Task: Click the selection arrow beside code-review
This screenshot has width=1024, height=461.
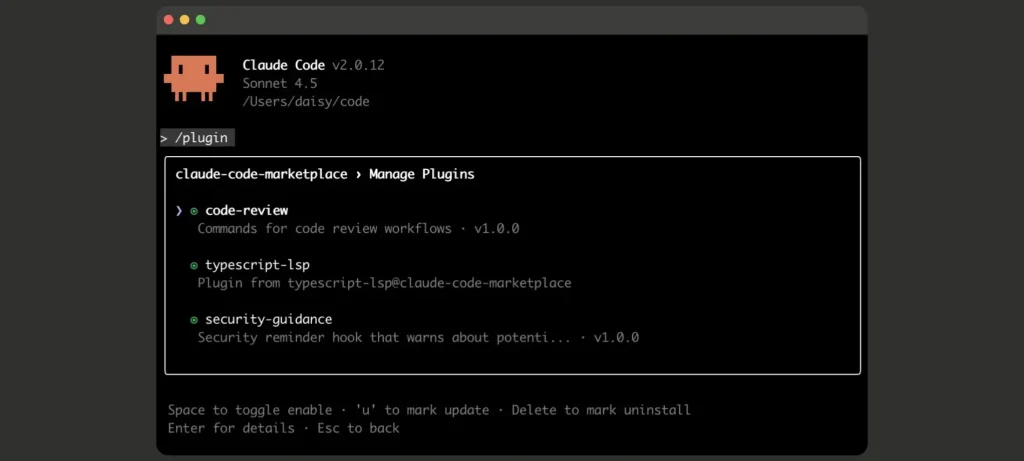Action: [x=179, y=211]
